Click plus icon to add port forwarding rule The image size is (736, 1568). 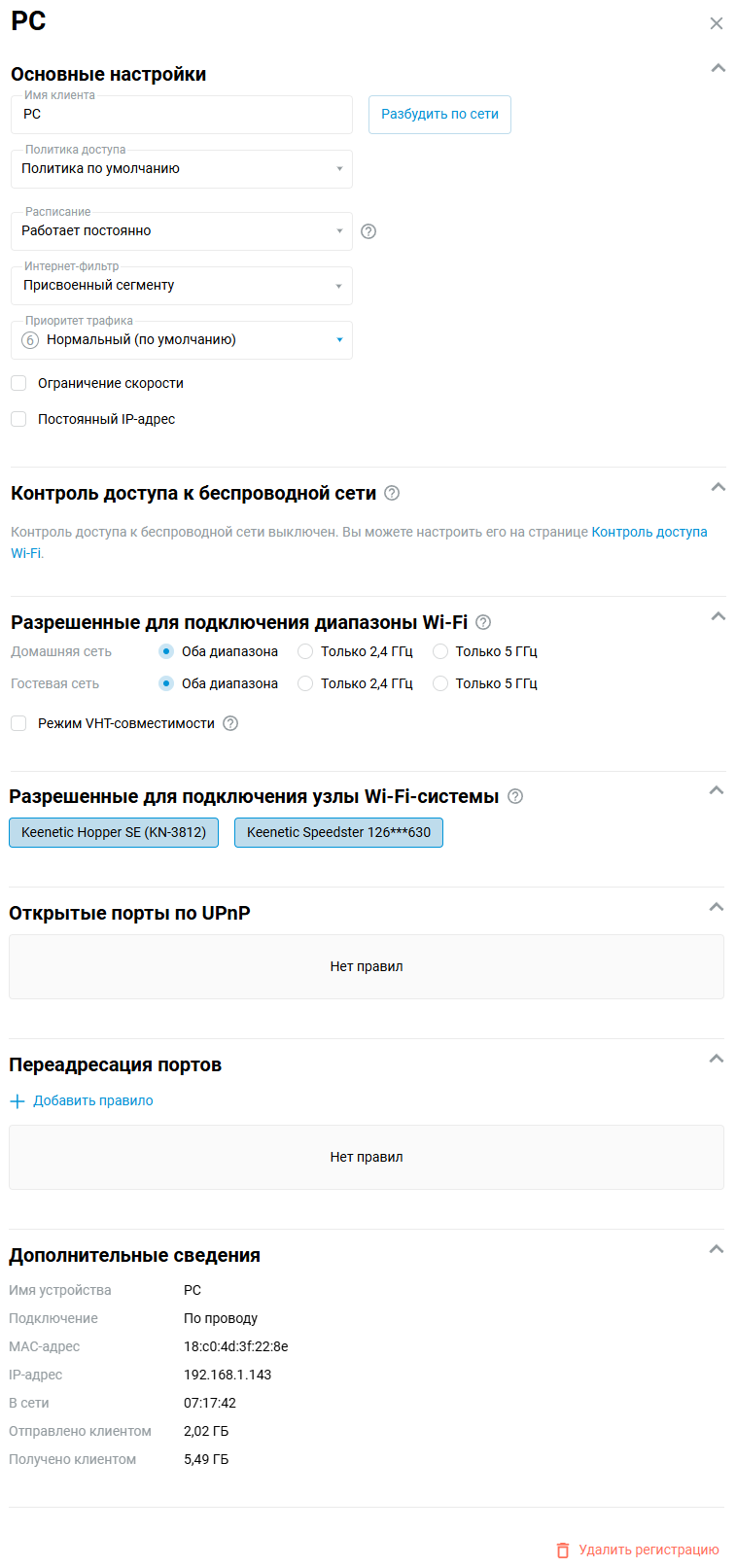click(17, 1101)
